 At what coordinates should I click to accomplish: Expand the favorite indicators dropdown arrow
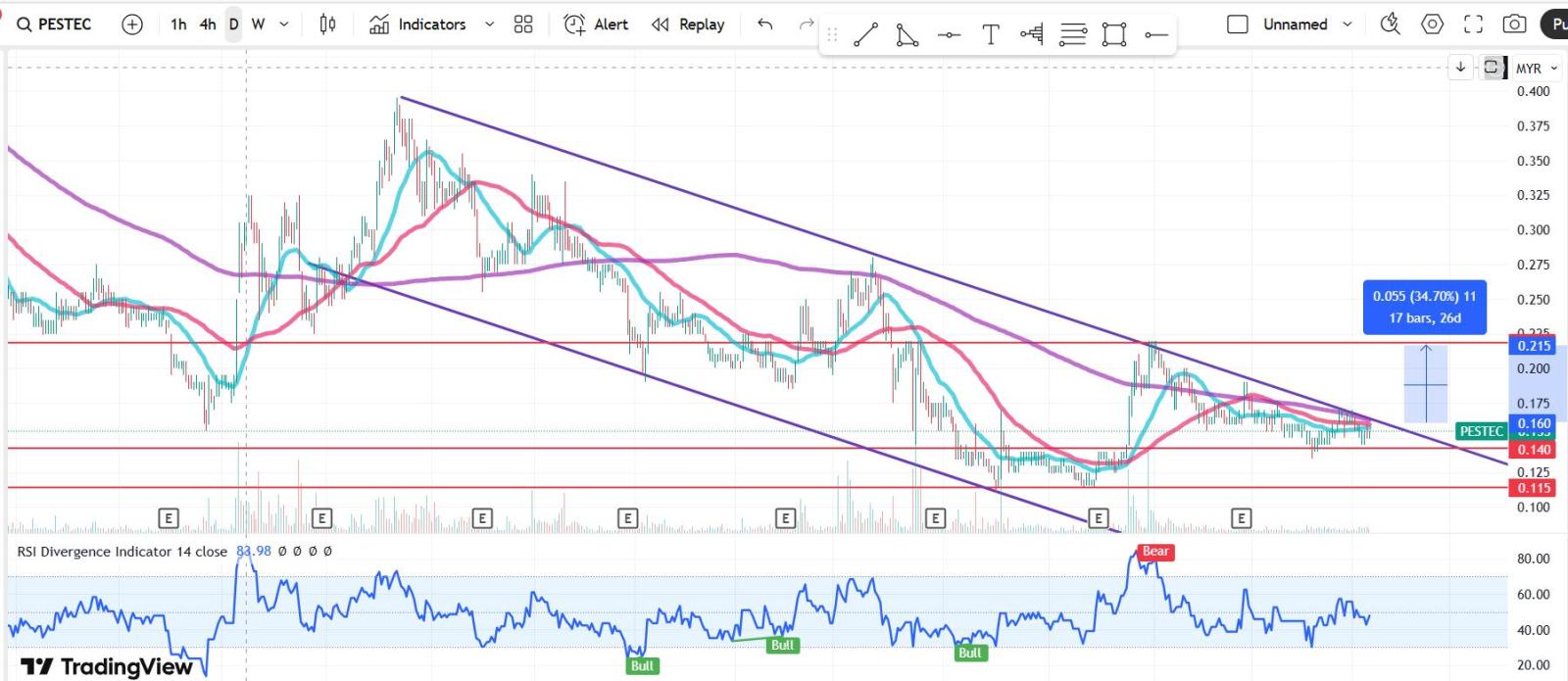pyautogui.click(x=489, y=24)
